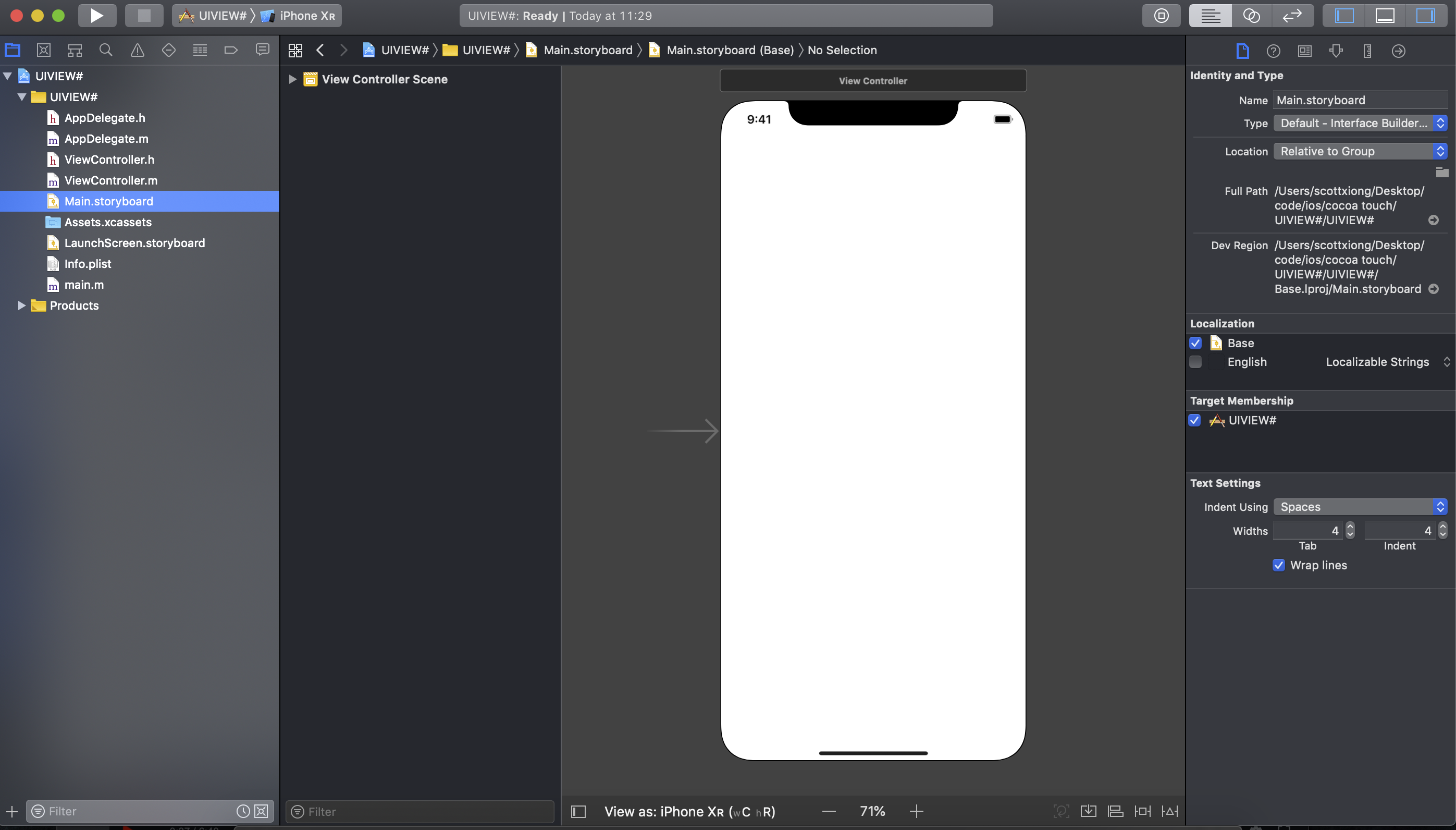The height and width of the screenshot is (830, 1456).
Task: Open the Location Relative to Group dropdown
Action: 1360,151
